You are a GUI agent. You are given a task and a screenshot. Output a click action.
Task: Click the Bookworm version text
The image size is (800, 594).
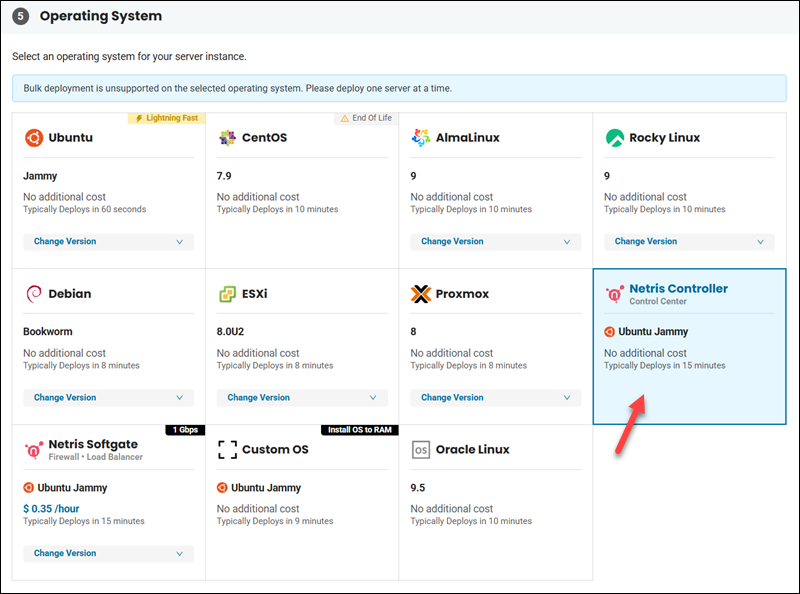(47, 332)
